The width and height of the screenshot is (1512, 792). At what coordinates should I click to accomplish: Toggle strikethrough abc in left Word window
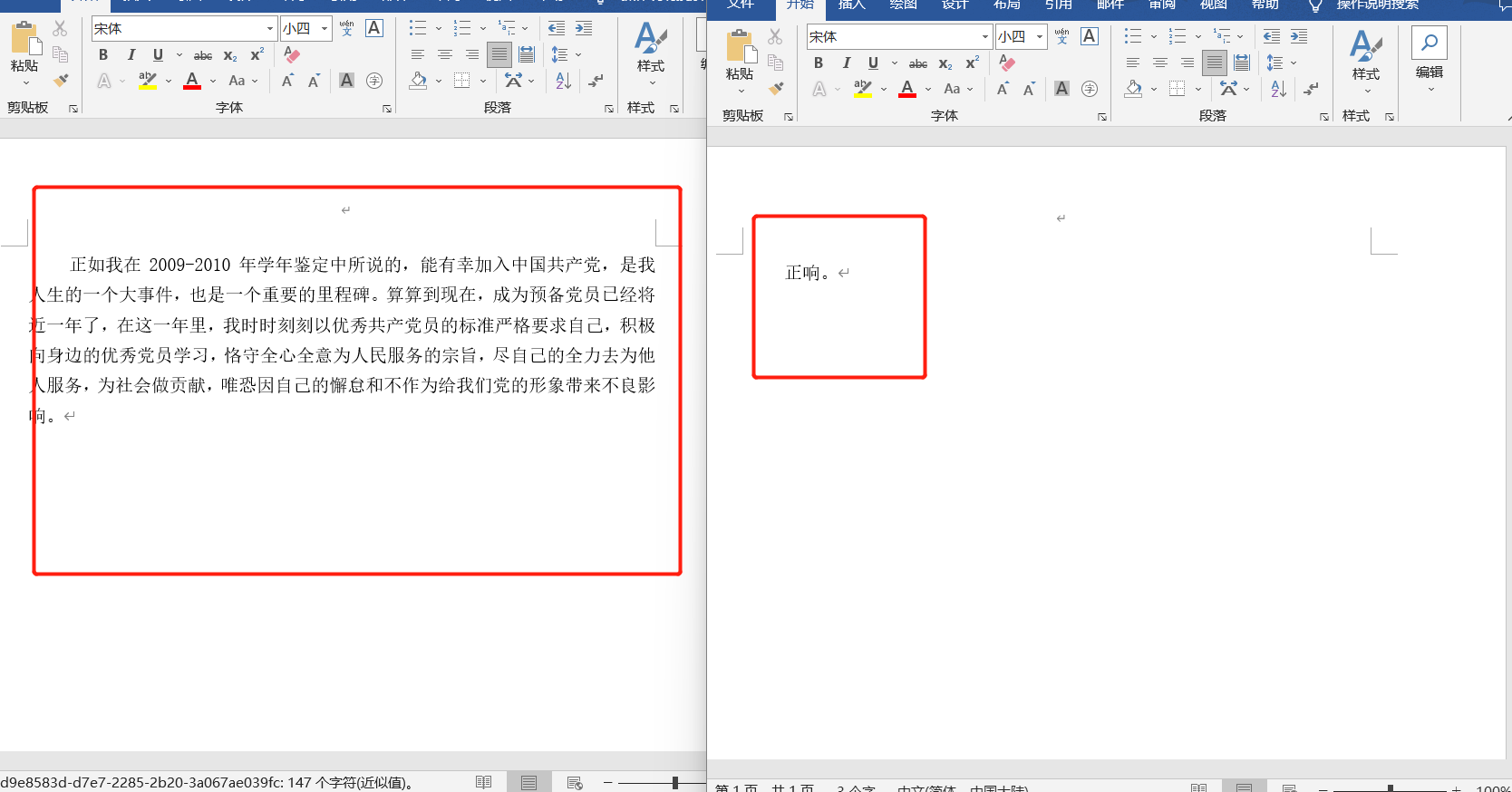[x=203, y=55]
